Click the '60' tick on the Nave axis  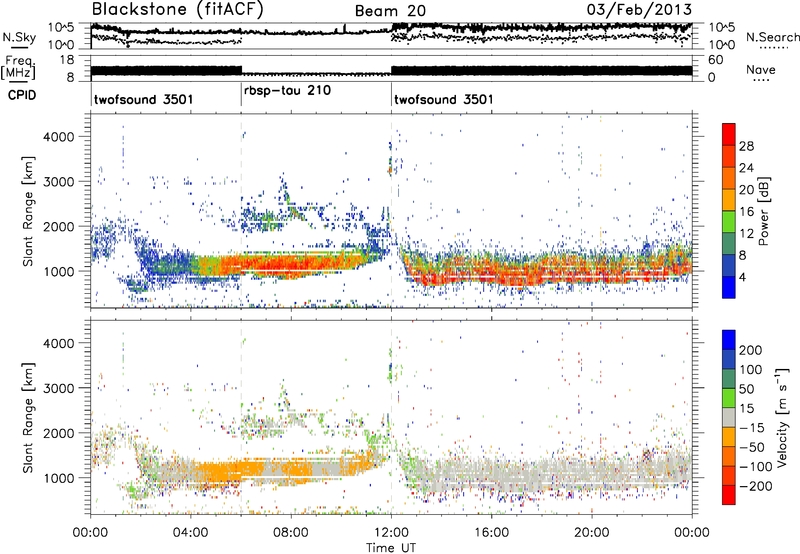(x=715, y=60)
